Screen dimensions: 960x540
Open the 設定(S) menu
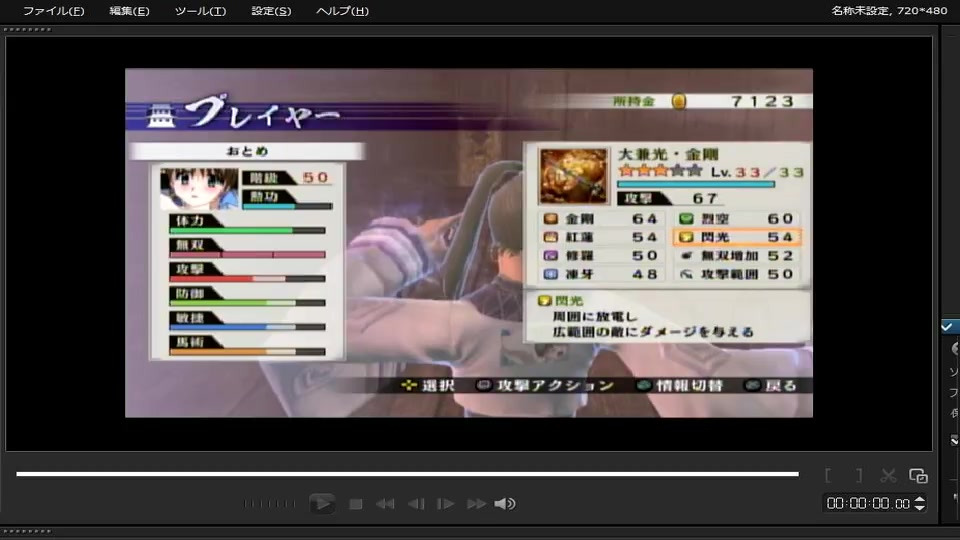tap(271, 11)
